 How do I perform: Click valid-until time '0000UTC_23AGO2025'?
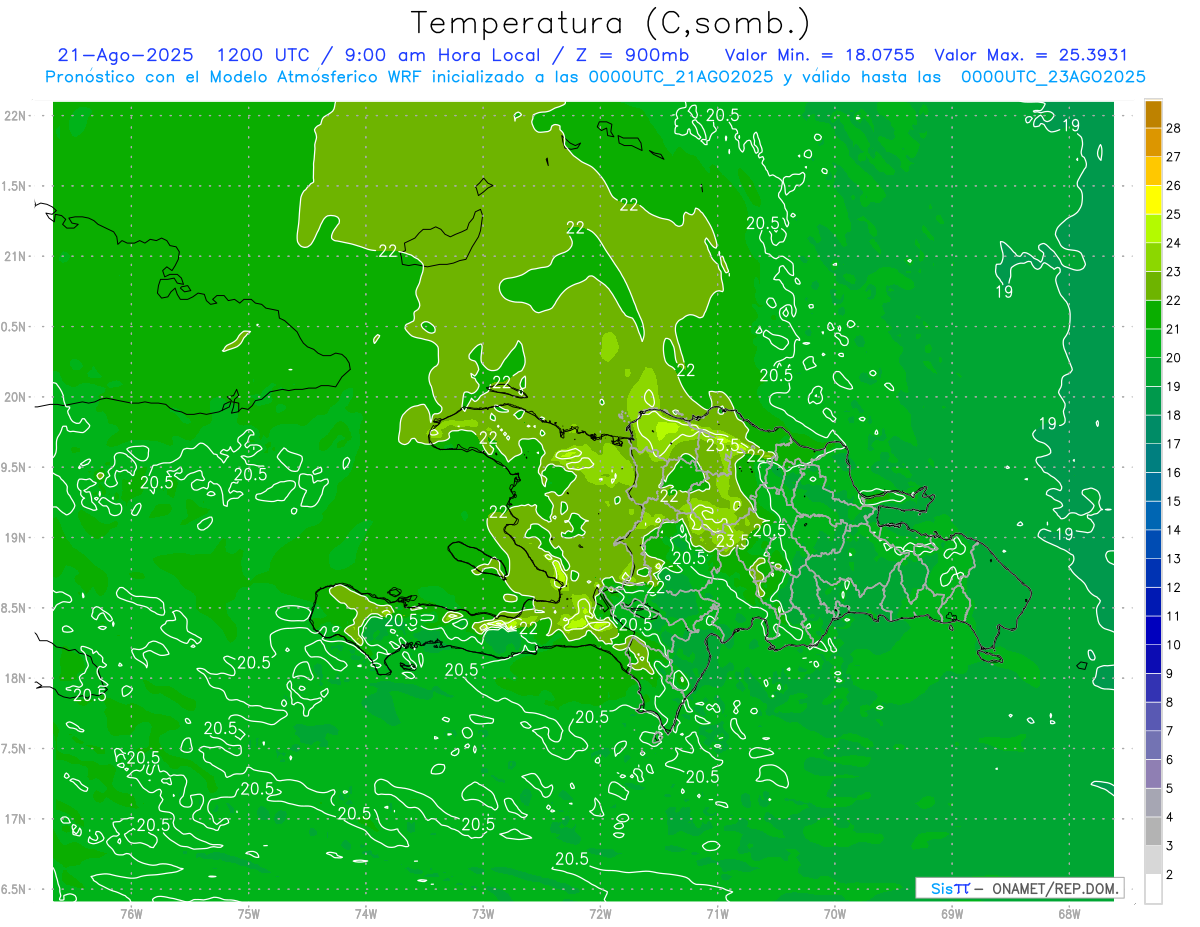click(1053, 77)
